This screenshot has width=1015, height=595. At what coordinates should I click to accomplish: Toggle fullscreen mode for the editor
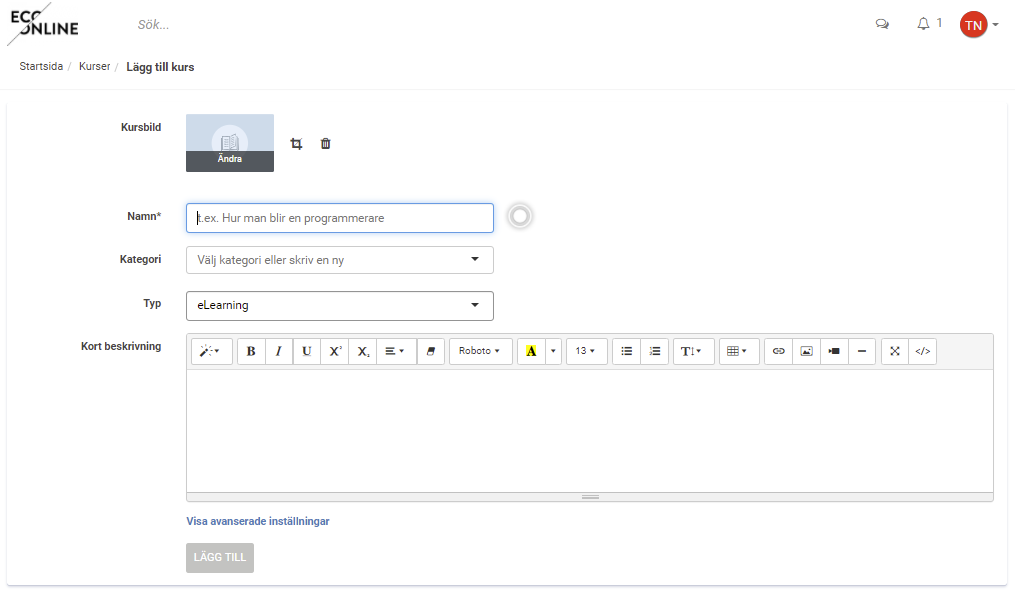(895, 351)
